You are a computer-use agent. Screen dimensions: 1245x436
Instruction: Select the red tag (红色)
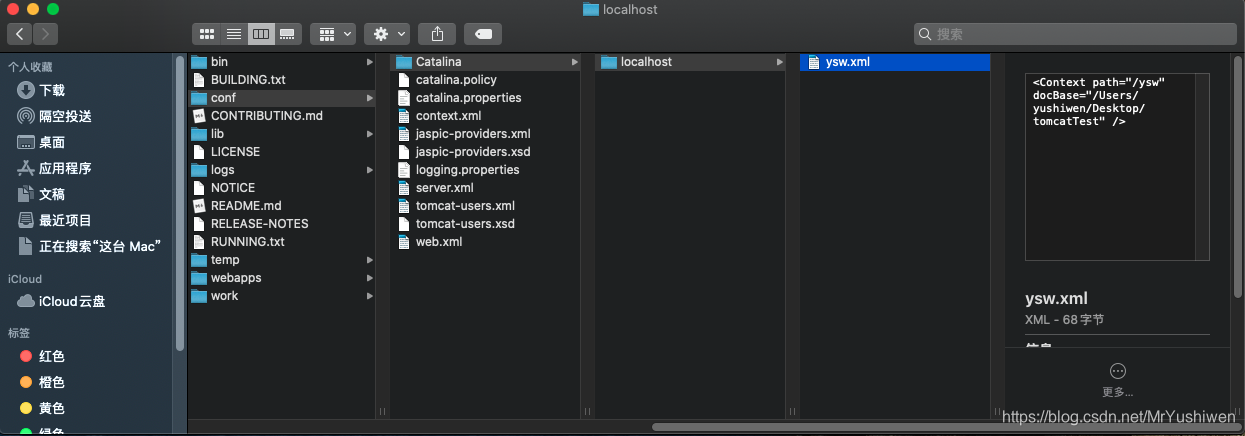42,356
